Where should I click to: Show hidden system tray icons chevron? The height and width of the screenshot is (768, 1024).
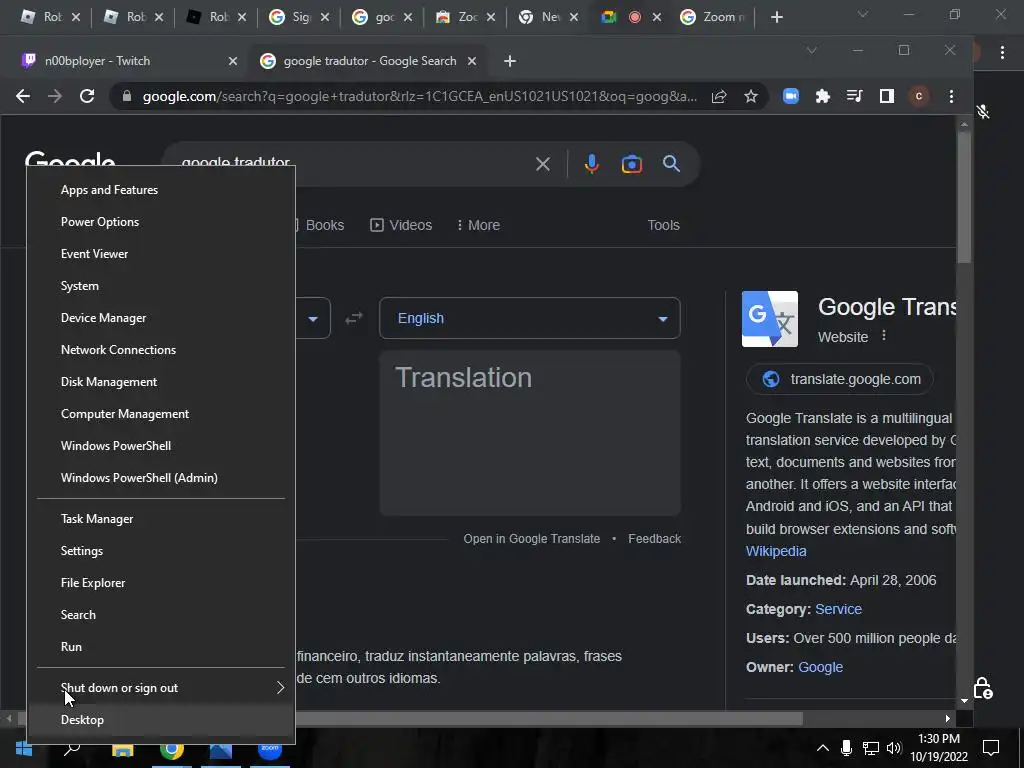(x=823, y=748)
